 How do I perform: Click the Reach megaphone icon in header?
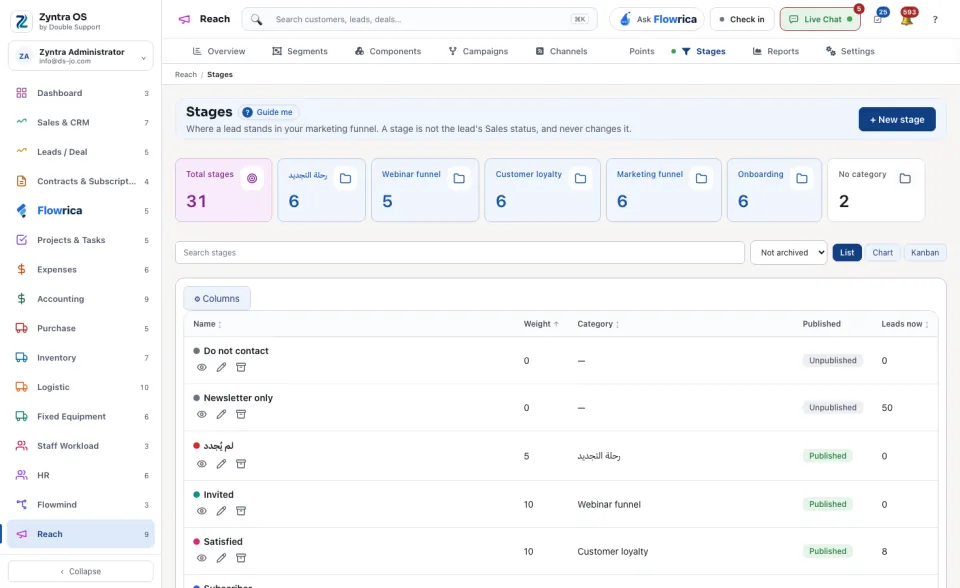pyautogui.click(x=184, y=19)
